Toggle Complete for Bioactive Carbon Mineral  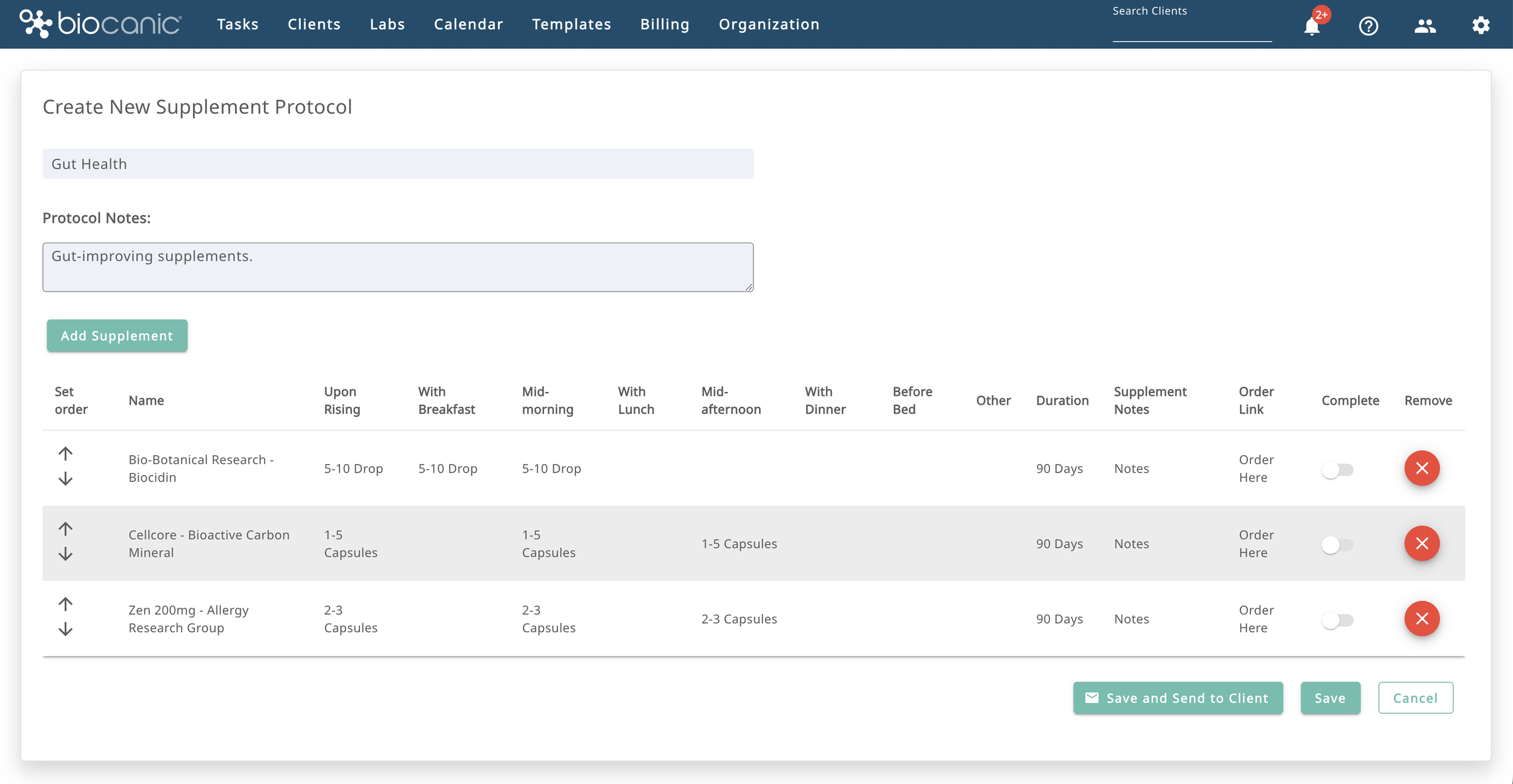(1337, 544)
